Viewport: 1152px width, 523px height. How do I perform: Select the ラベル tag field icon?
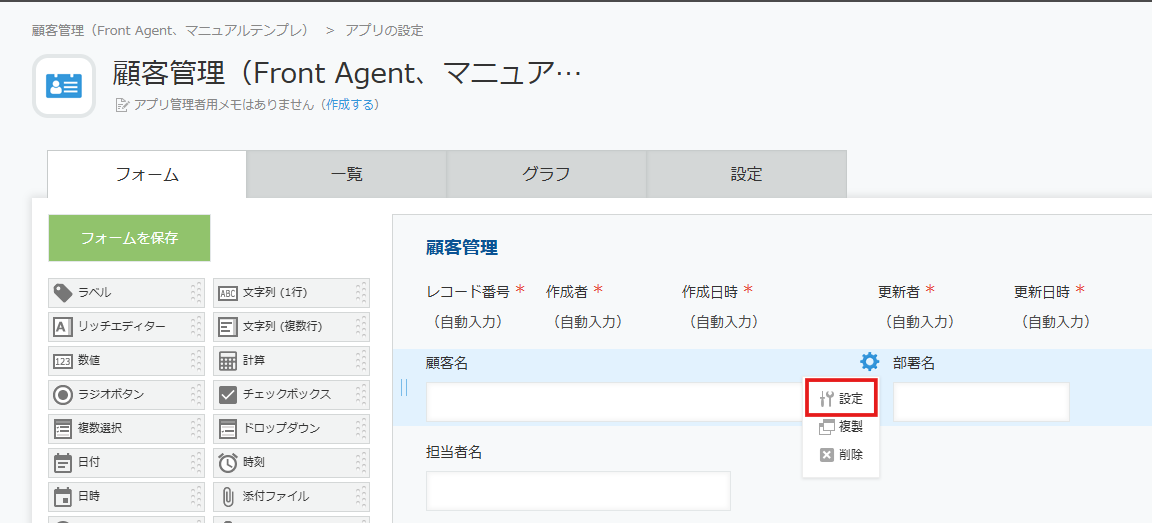(x=63, y=293)
